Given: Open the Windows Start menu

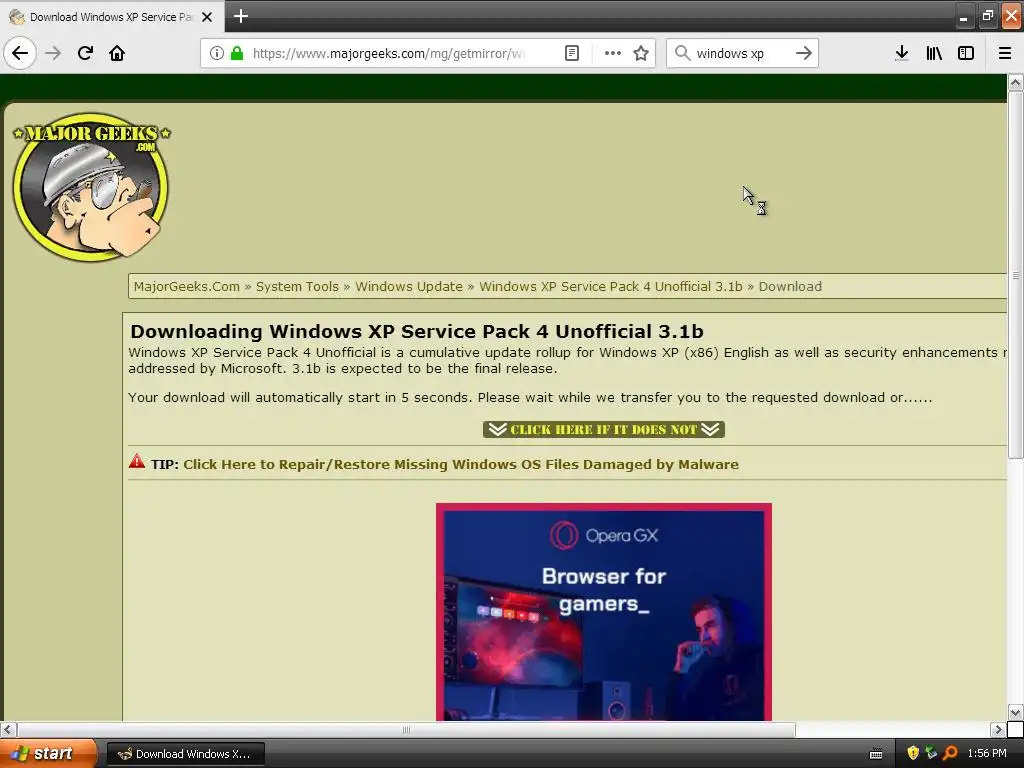Looking at the screenshot, I should click(48, 754).
